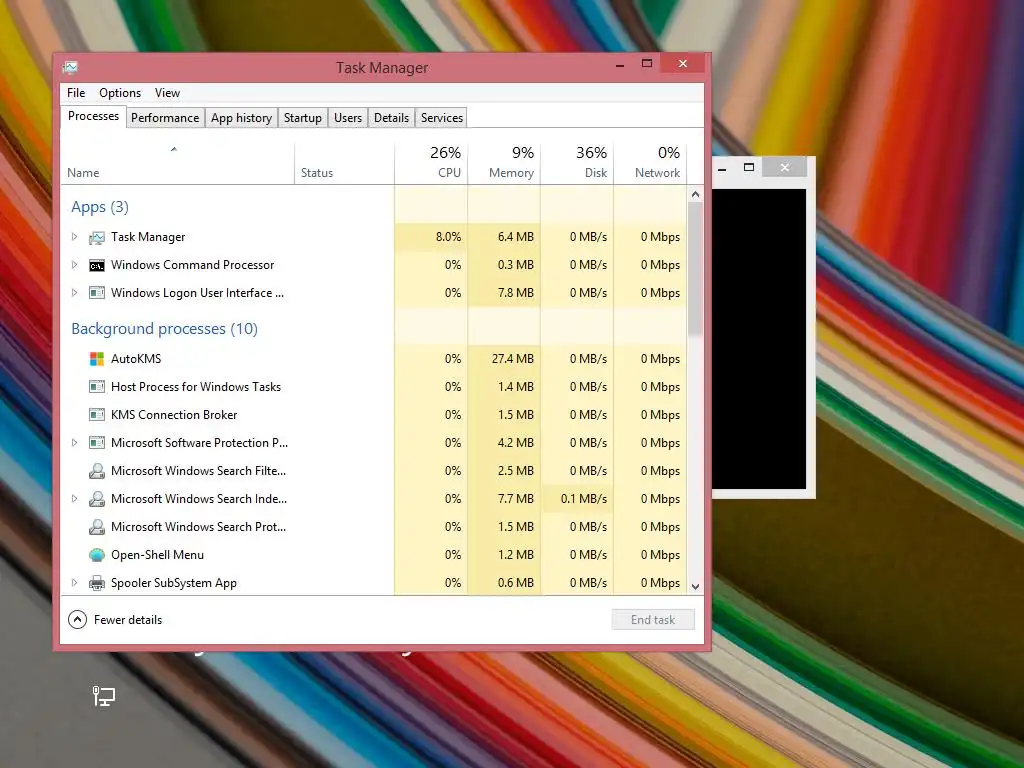Screen dimensions: 1024x768
Task: Switch to the Details tab
Action: click(391, 118)
